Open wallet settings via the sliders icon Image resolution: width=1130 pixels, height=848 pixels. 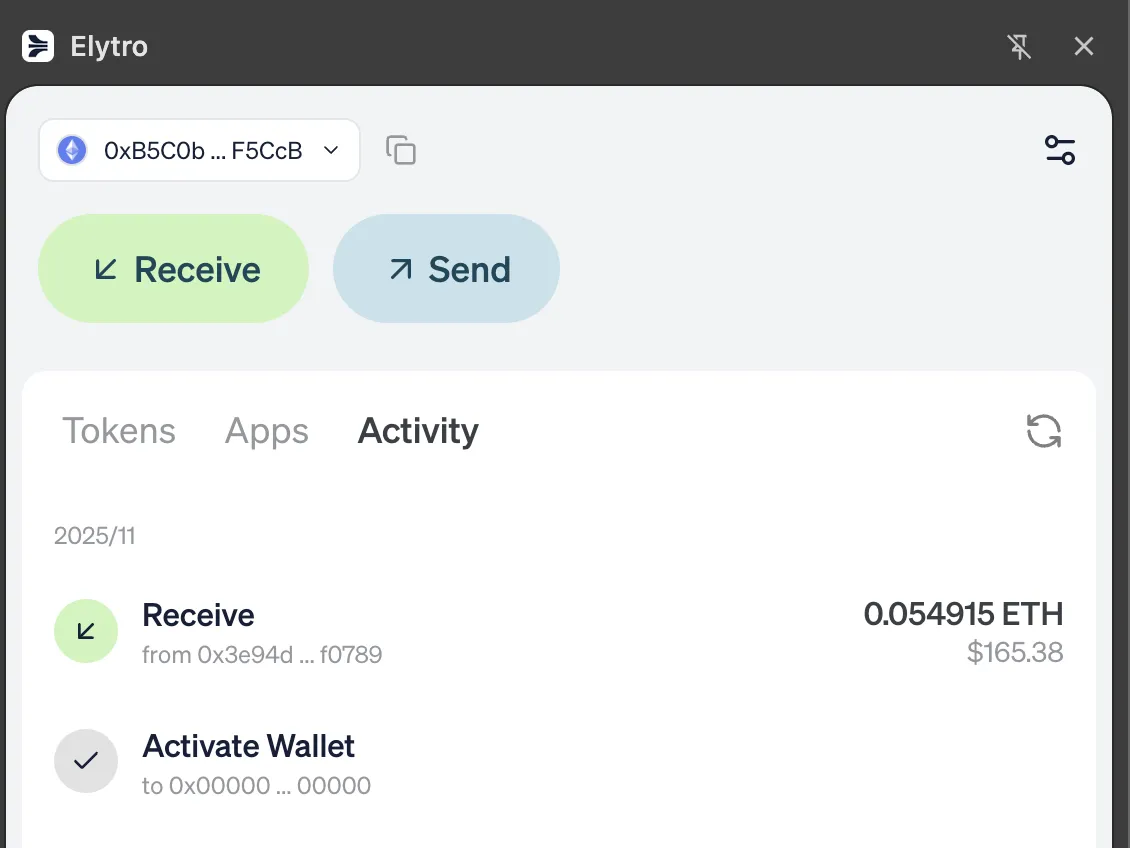click(1060, 149)
